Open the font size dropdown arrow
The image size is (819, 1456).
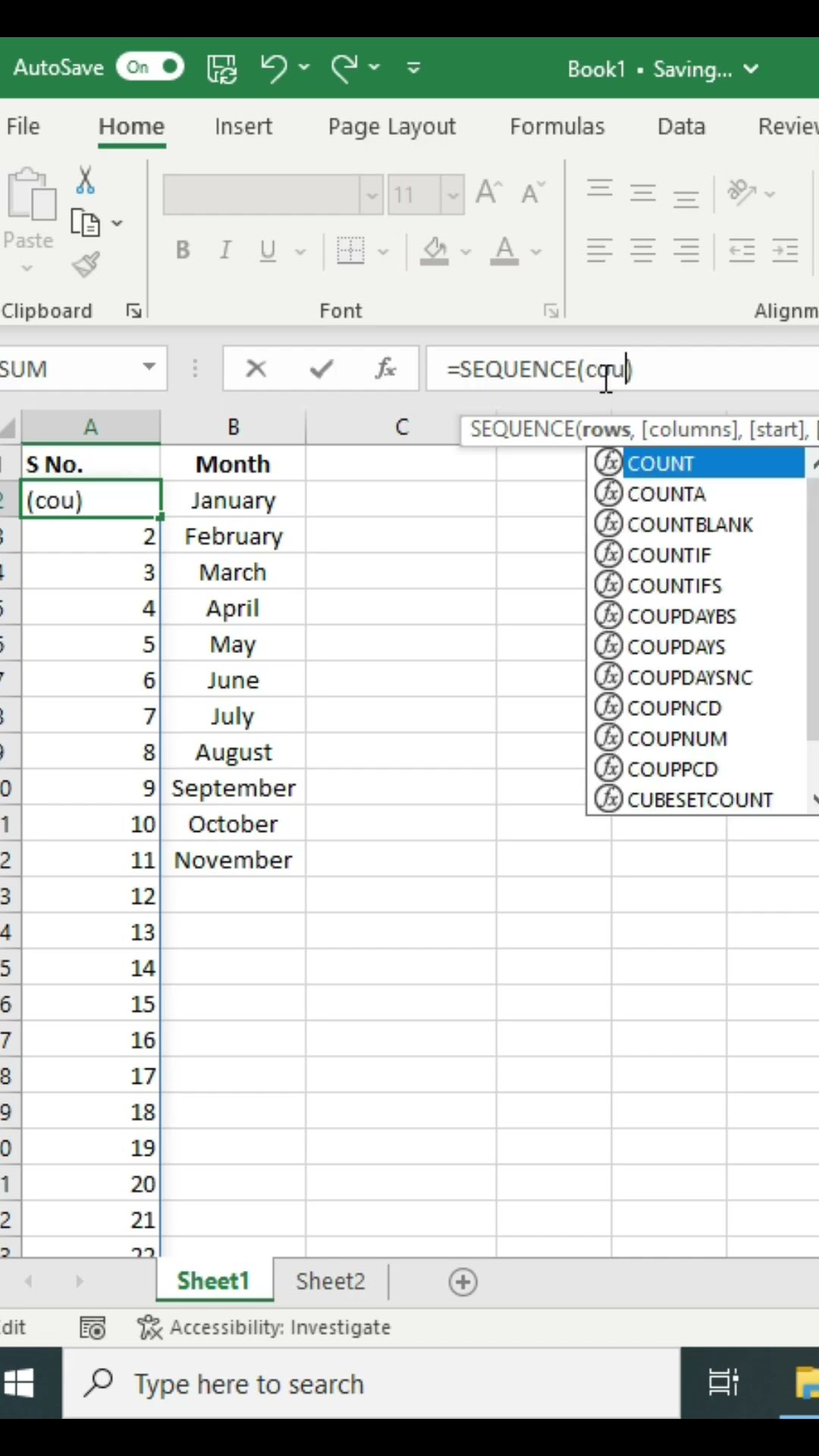pos(453,195)
